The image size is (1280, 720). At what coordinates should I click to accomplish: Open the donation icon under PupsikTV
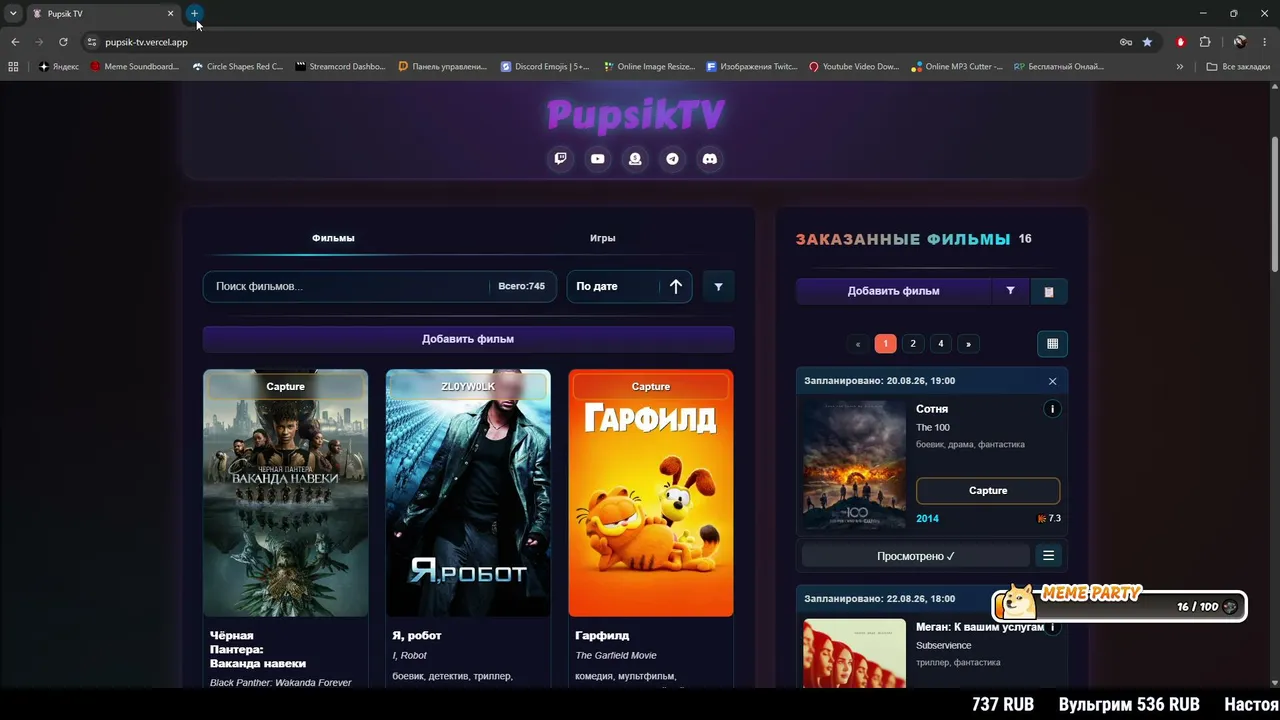pos(635,159)
